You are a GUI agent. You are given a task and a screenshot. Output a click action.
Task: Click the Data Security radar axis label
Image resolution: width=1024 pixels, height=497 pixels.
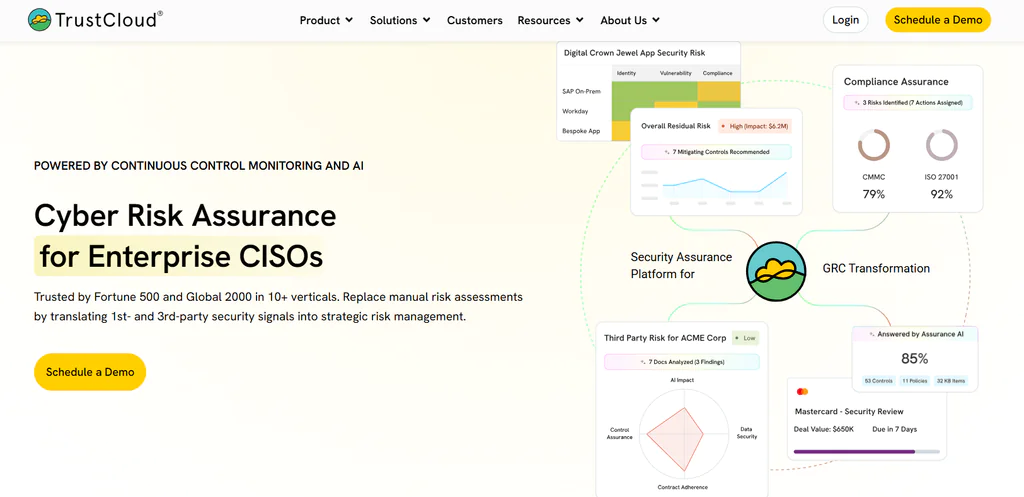747,433
